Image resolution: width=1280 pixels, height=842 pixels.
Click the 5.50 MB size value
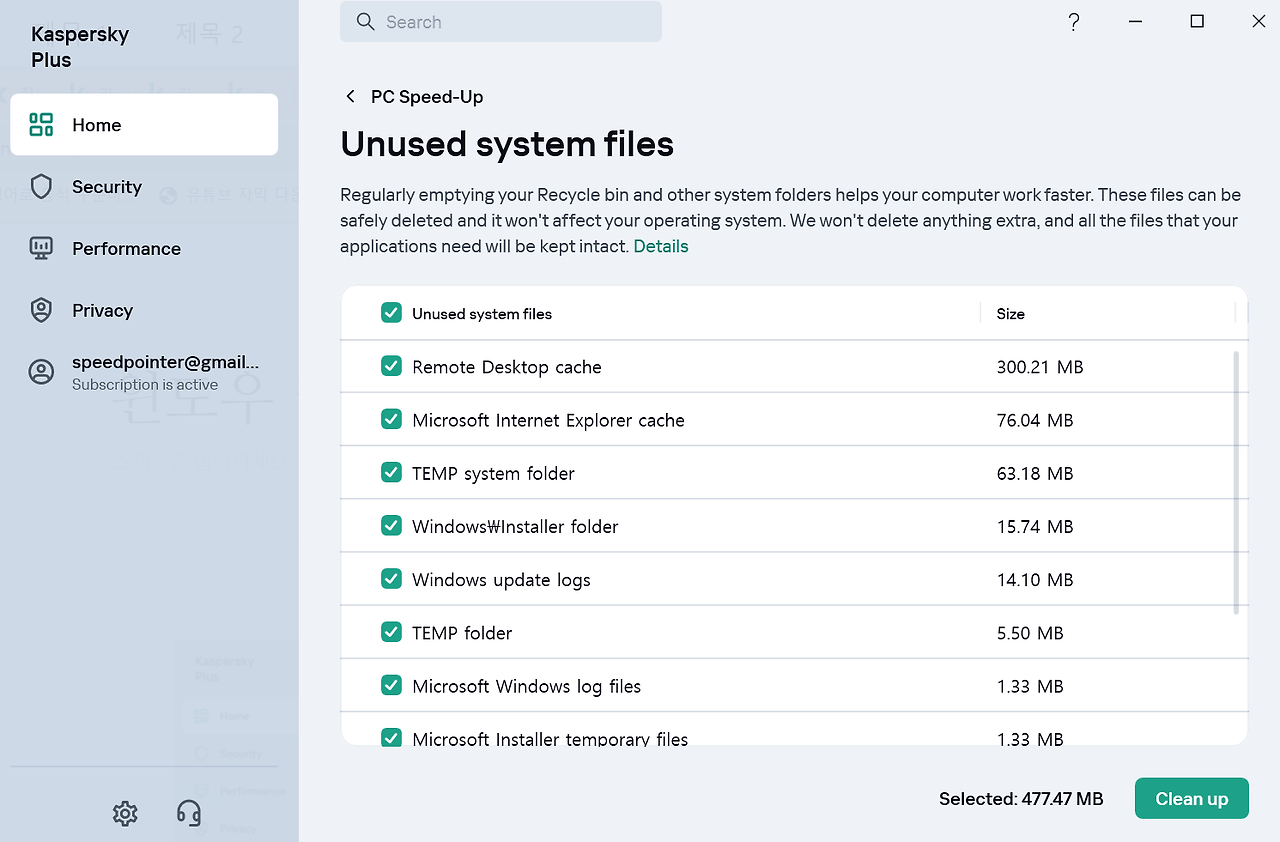[1030, 633]
